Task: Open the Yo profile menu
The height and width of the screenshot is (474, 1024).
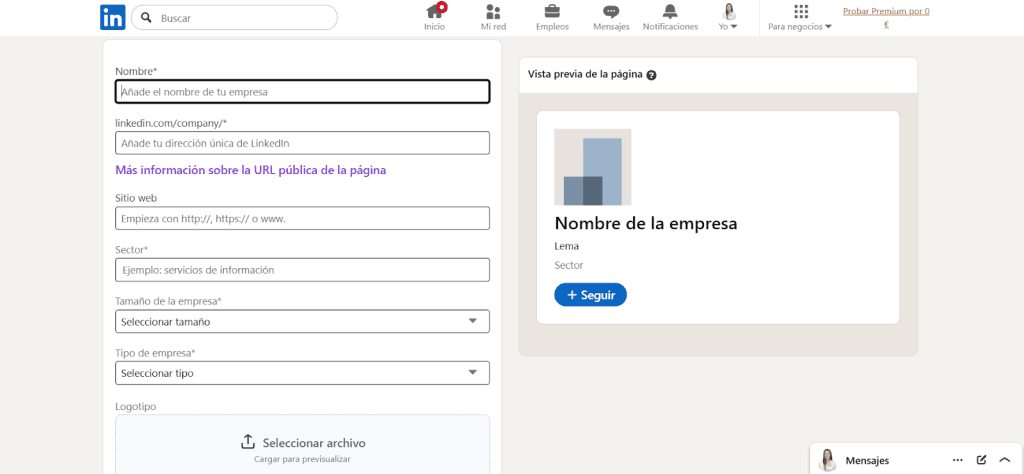Action: pyautogui.click(x=728, y=17)
